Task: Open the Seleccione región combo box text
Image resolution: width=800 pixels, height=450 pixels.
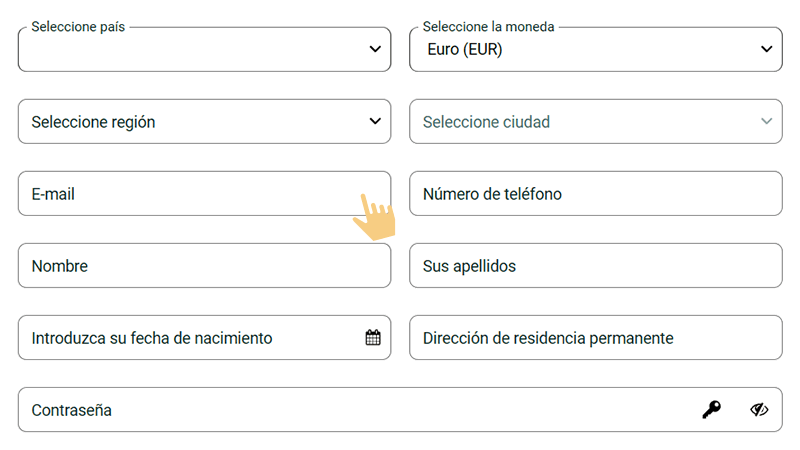Action: pos(93,122)
